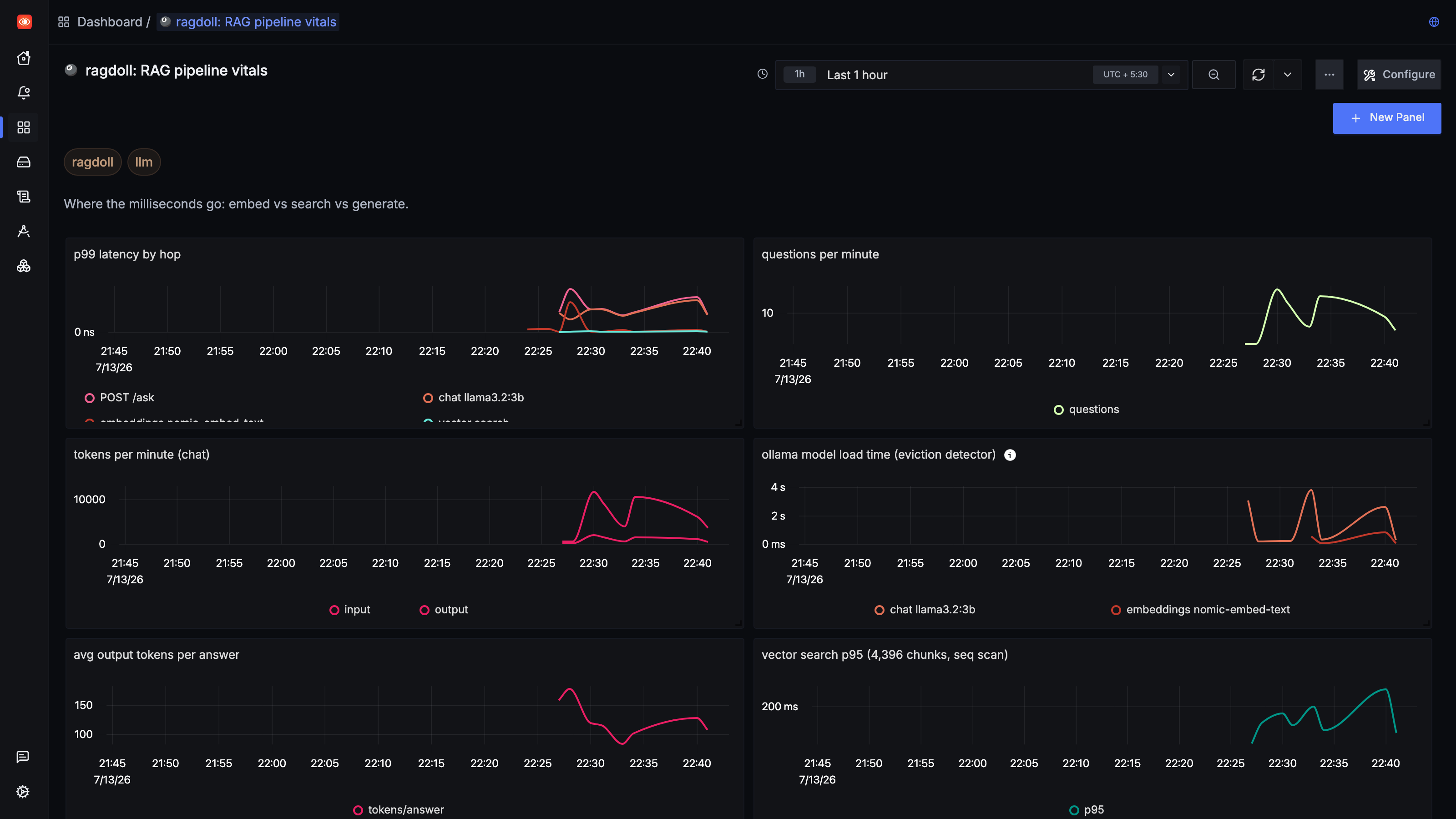Click the avg output tokens per answer title

pyautogui.click(x=157, y=655)
